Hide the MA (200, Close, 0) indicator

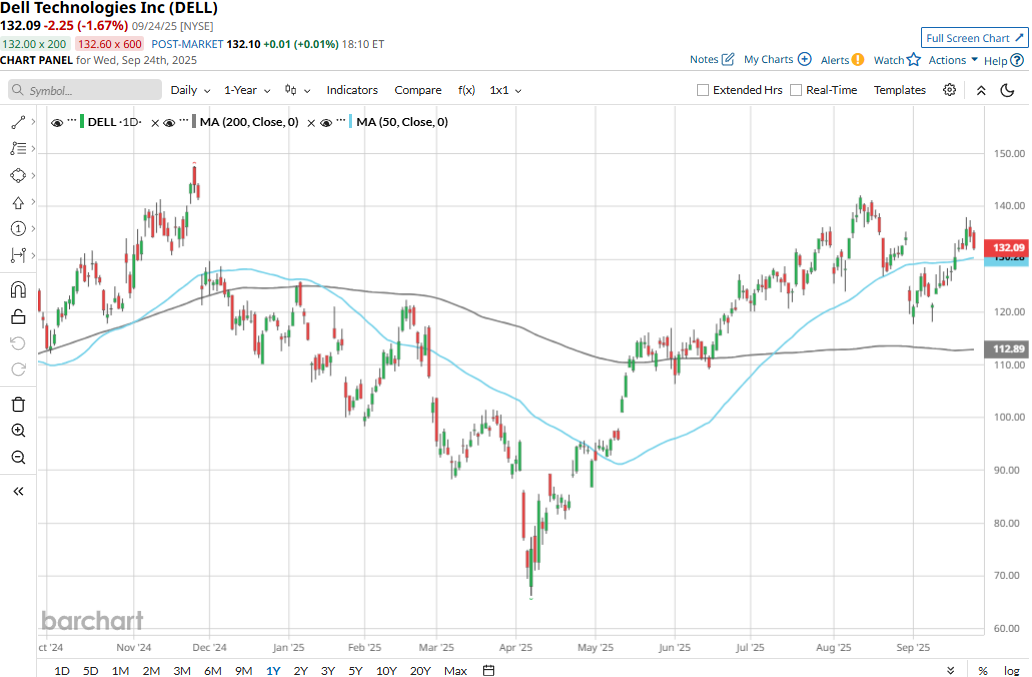tap(169, 122)
